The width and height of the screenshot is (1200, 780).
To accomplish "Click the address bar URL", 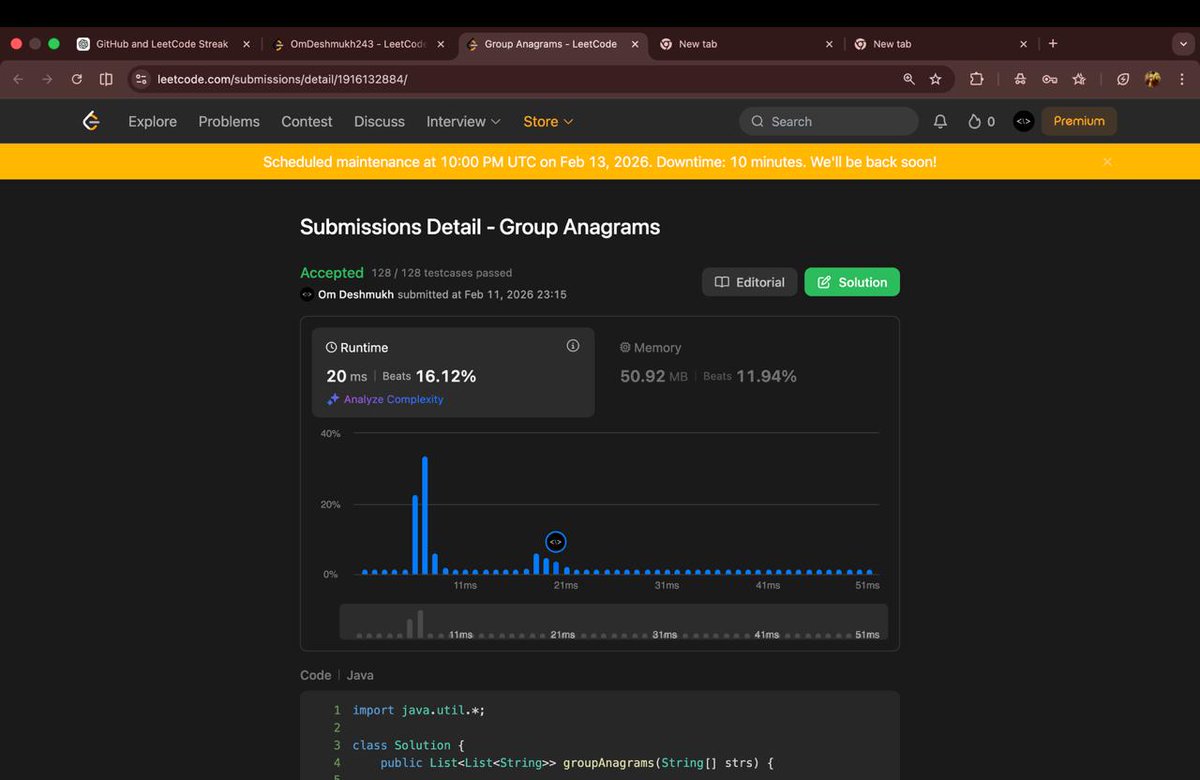I will [283, 79].
